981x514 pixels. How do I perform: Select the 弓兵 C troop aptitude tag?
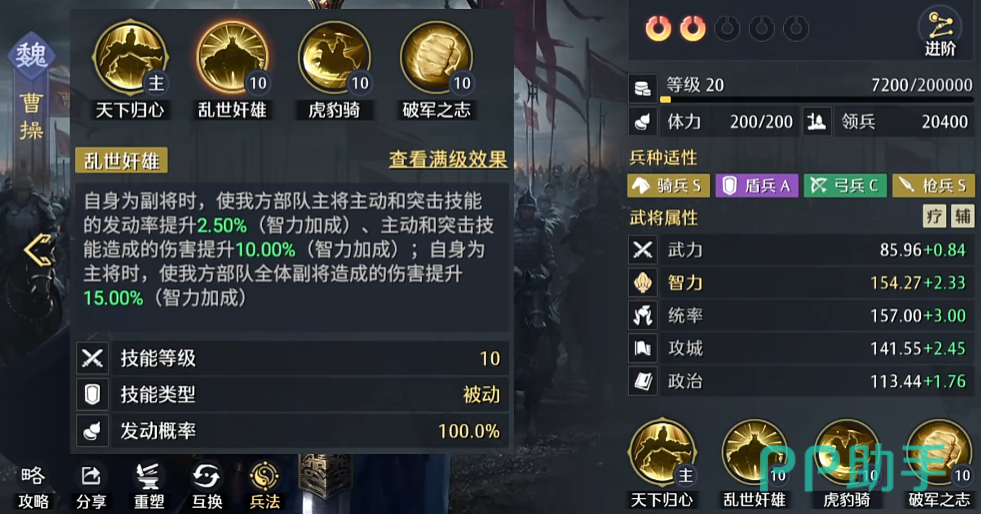point(845,186)
